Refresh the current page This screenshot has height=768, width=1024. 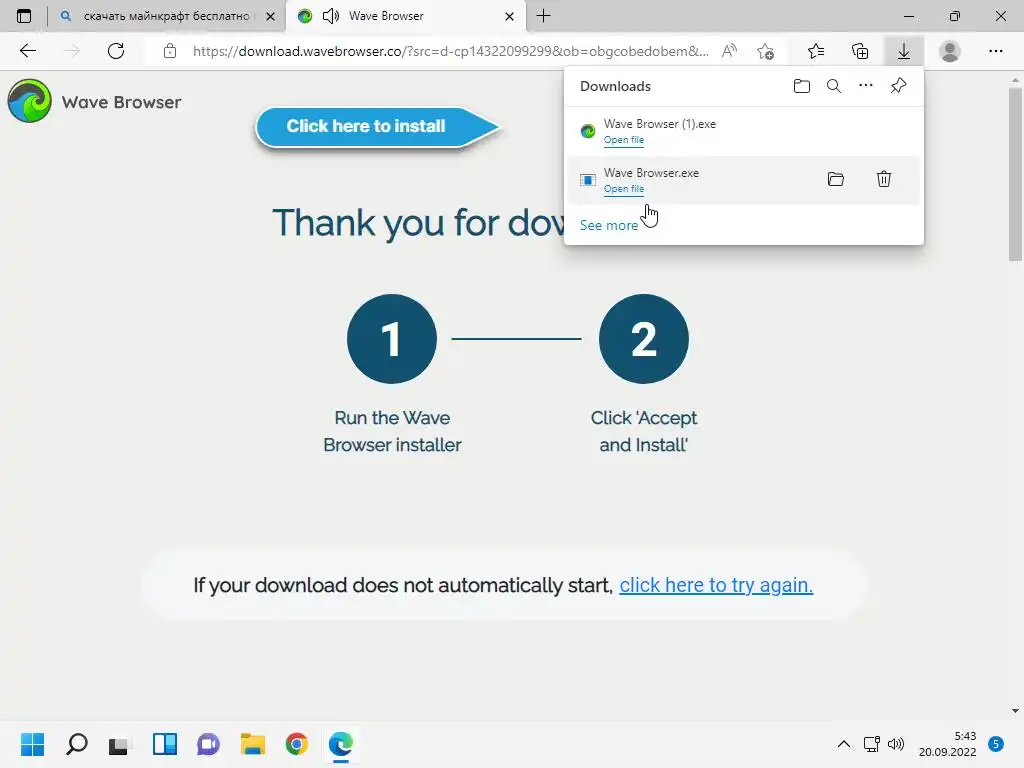[x=116, y=51]
